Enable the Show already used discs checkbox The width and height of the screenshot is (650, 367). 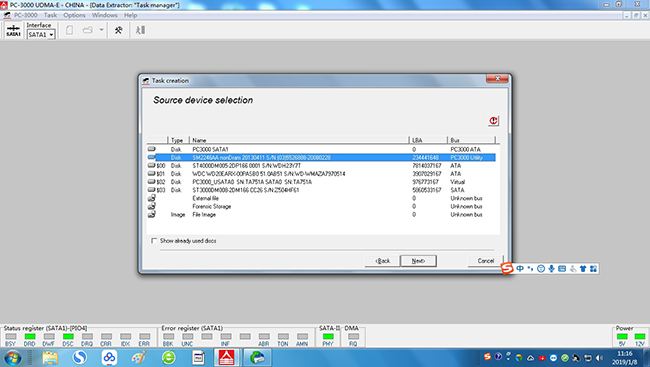(x=154, y=241)
